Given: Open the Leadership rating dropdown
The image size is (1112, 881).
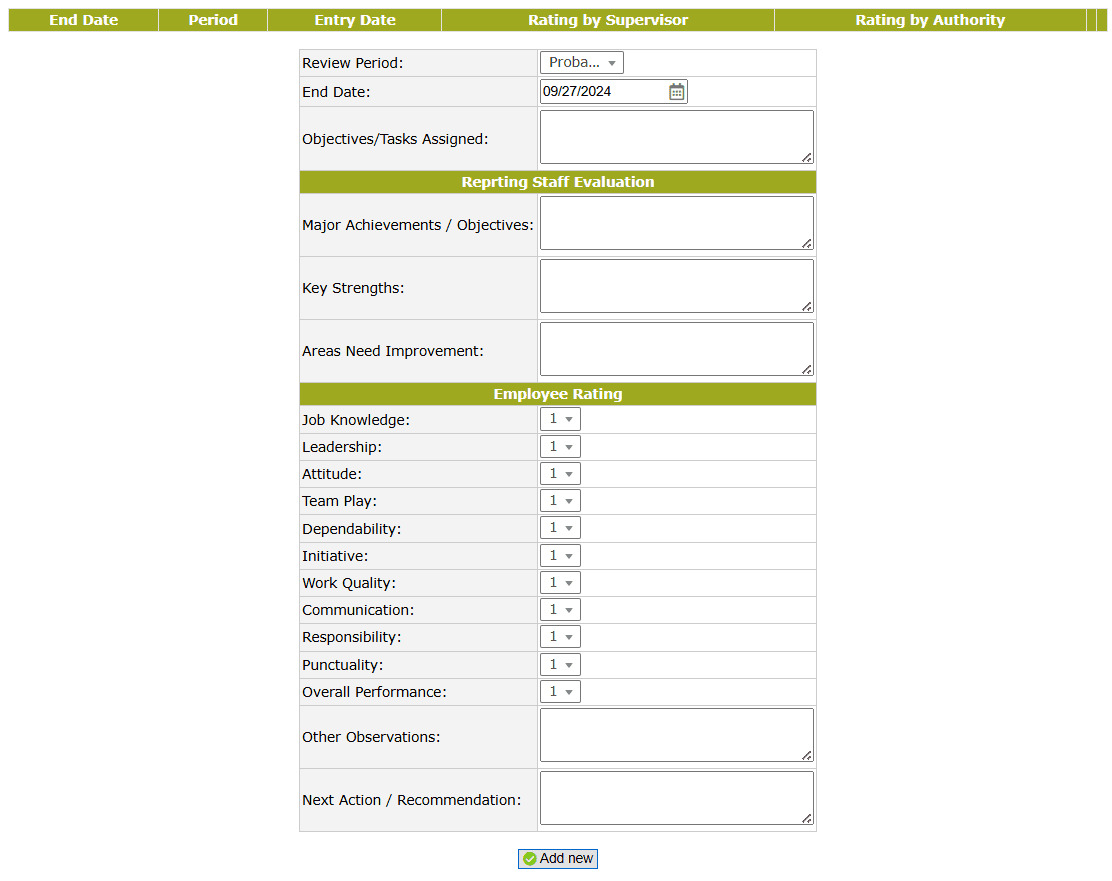Looking at the screenshot, I should click(560, 447).
